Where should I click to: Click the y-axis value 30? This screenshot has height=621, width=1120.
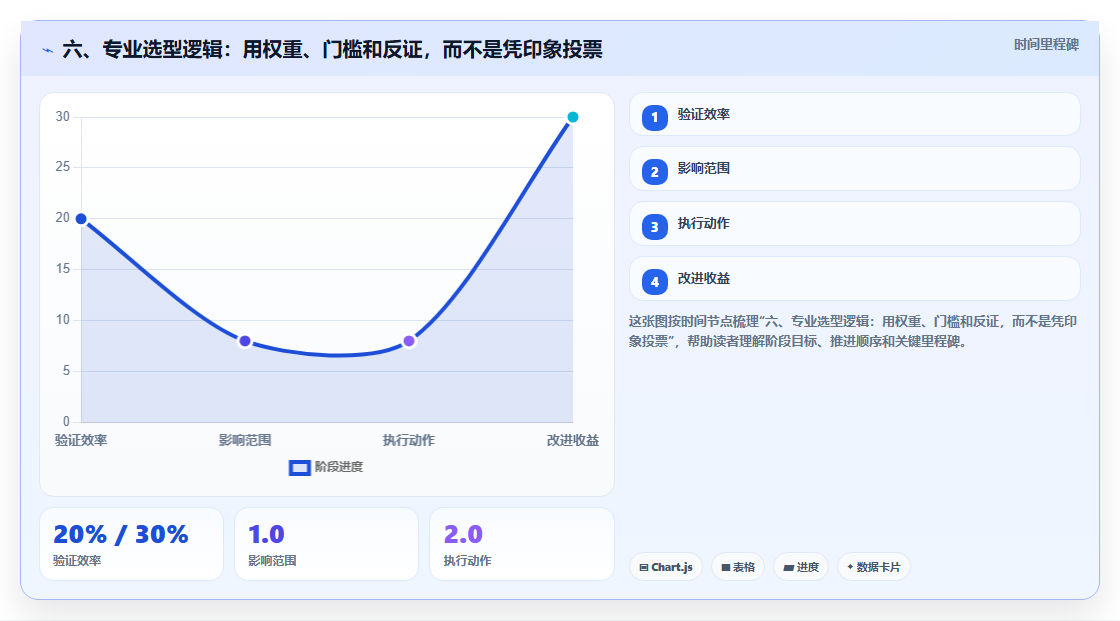[63, 116]
